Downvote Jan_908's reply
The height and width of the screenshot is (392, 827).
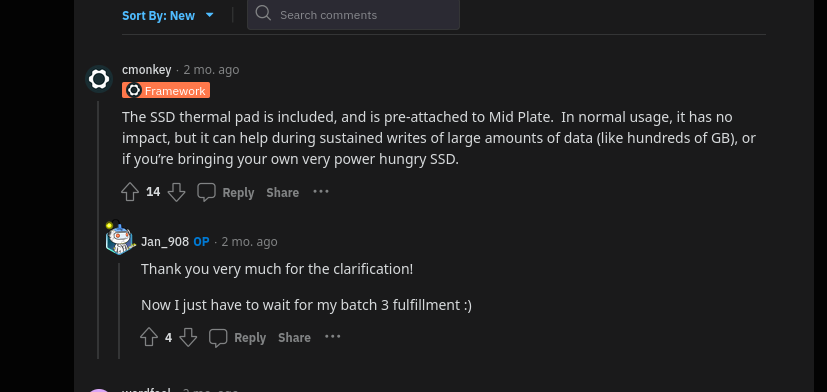[x=188, y=337]
